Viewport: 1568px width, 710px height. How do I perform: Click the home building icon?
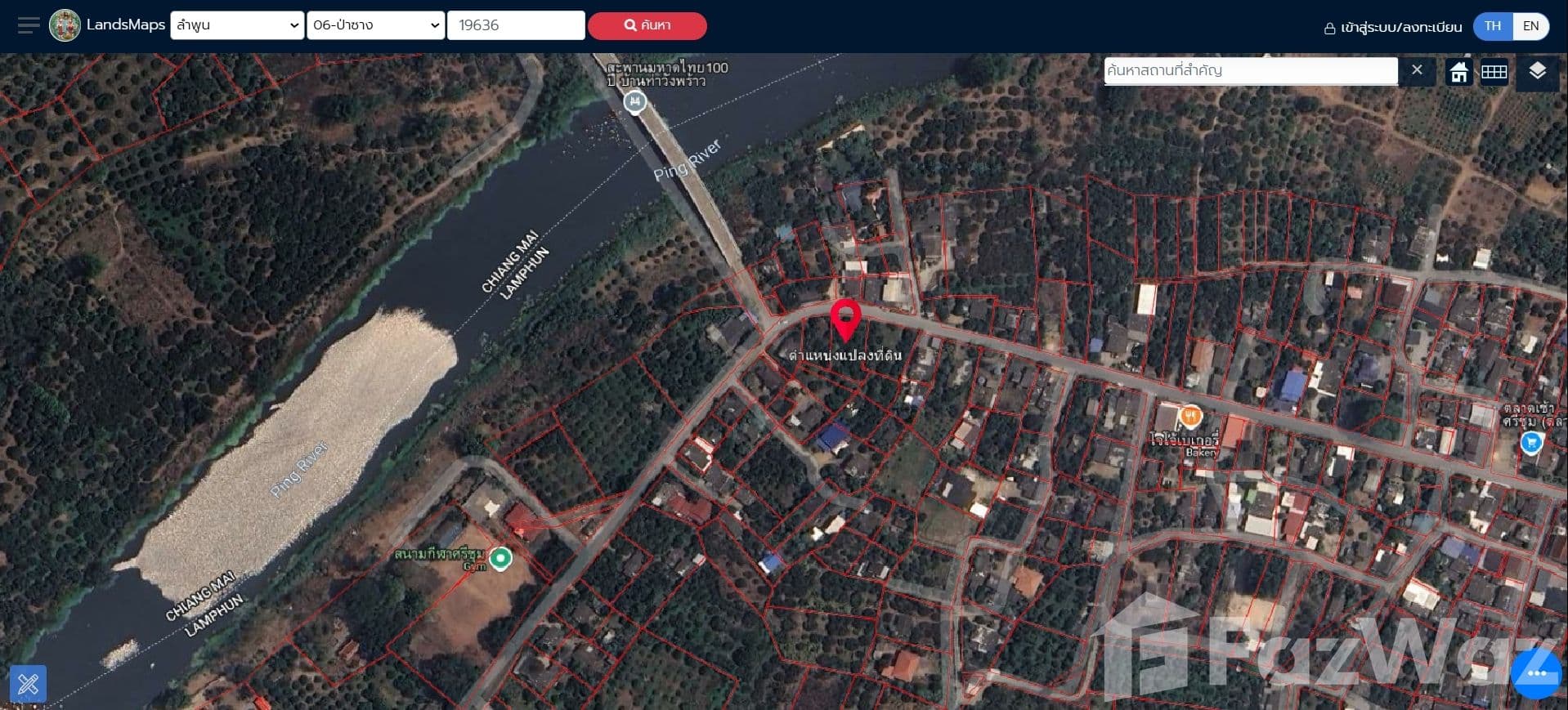[x=1458, y=72]
